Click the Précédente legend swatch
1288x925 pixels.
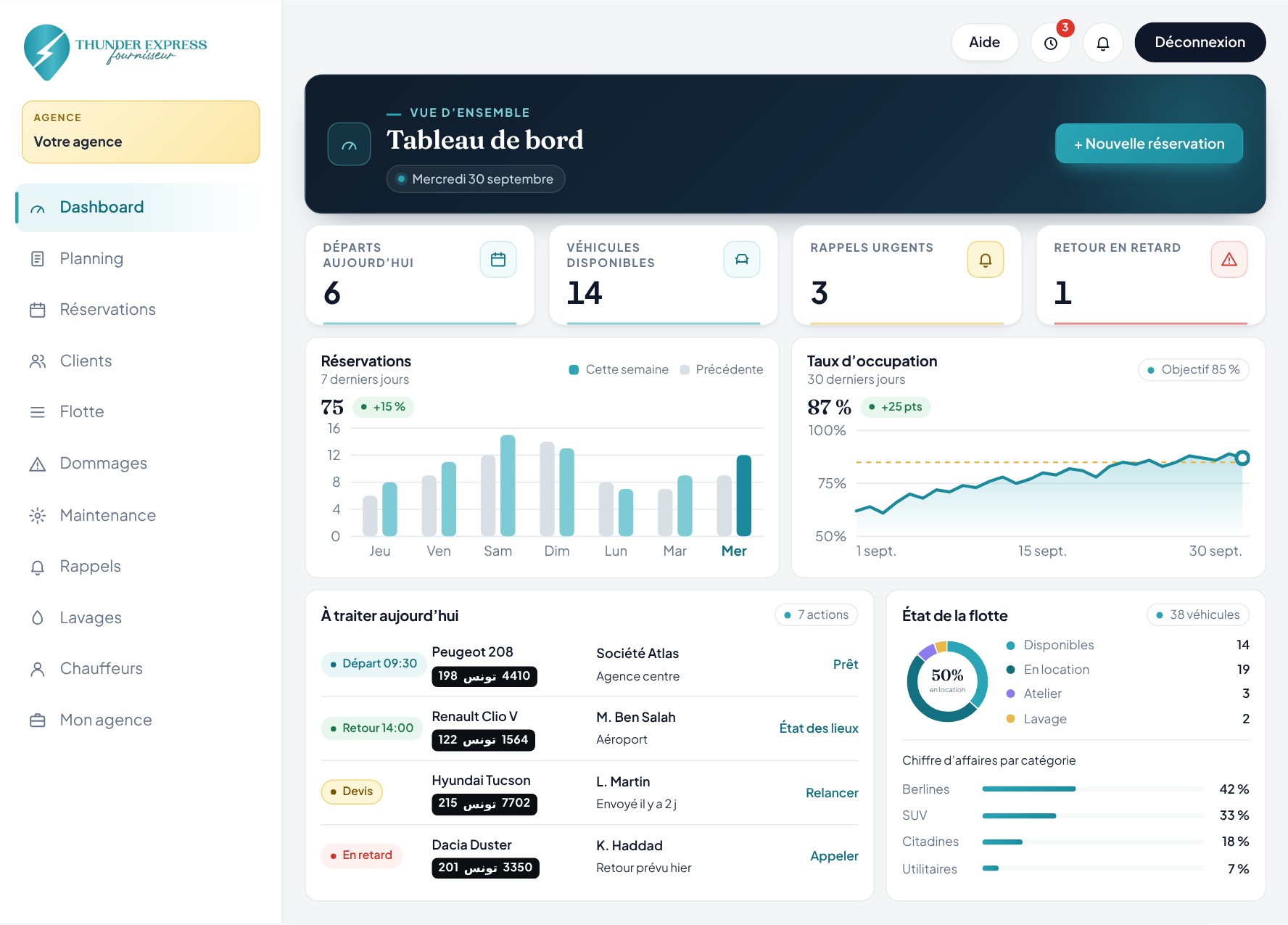pyautogui.click(x=685, y=370)
